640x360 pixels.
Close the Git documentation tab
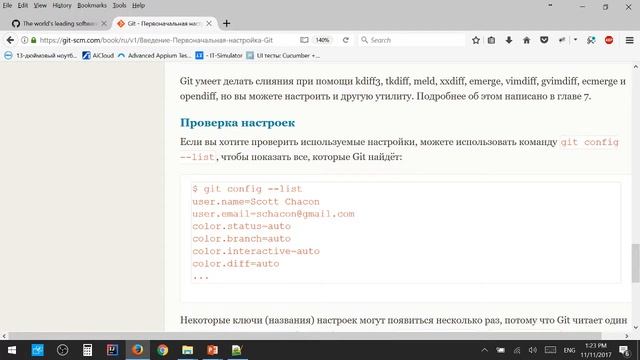tap(209, 24)
